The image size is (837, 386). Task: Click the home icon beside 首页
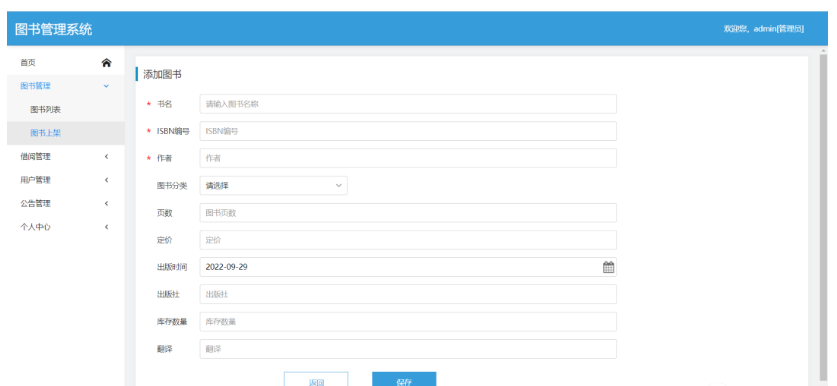click(106, 62)
